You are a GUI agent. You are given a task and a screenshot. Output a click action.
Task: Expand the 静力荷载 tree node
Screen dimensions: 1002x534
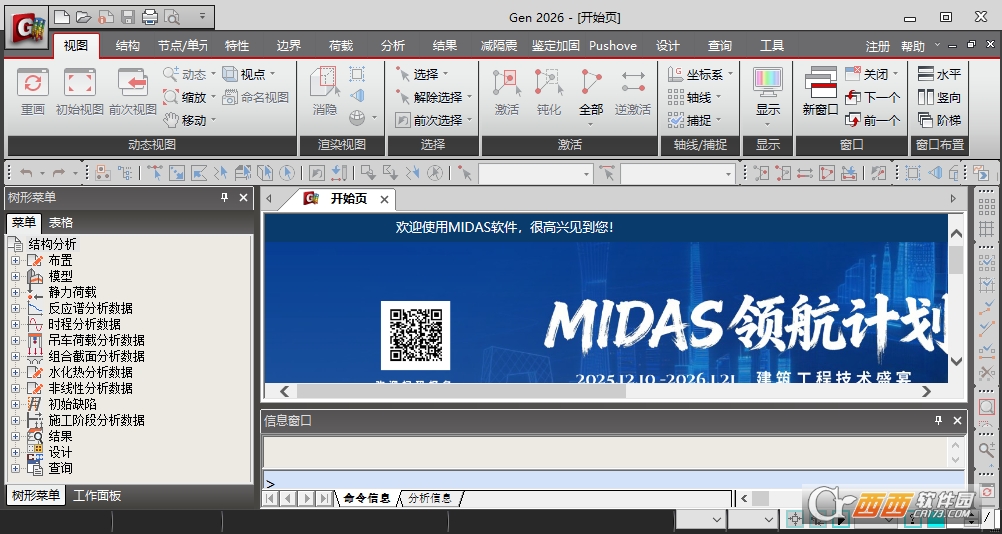pyautogui.click(x=15, y=292)
